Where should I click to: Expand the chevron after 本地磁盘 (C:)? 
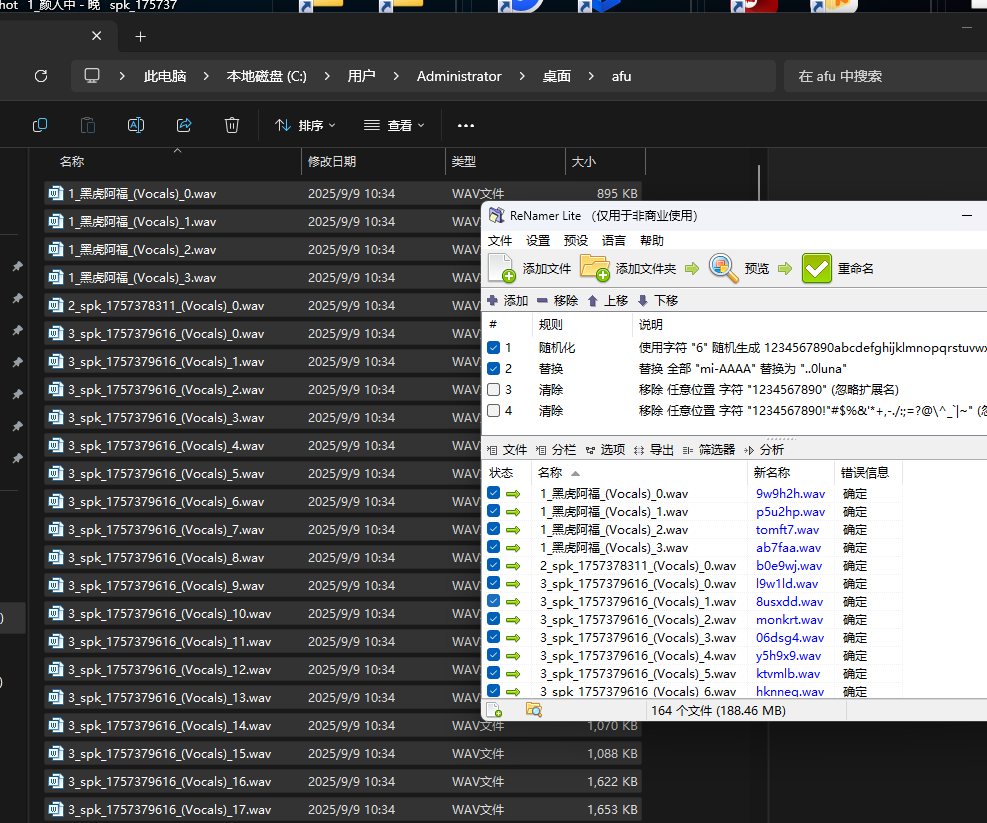(x=327, y=76)
